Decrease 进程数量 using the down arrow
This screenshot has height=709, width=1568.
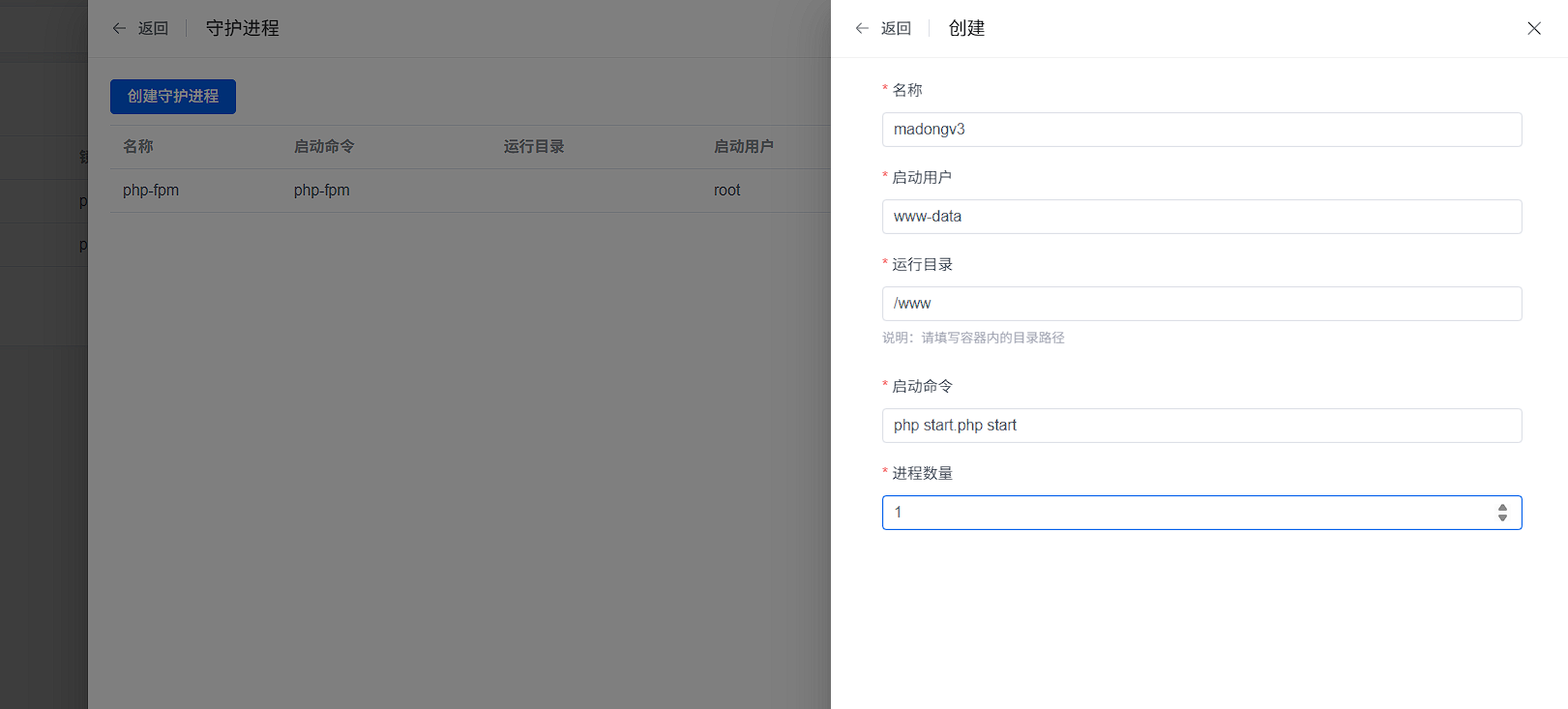coord(1502,518)
